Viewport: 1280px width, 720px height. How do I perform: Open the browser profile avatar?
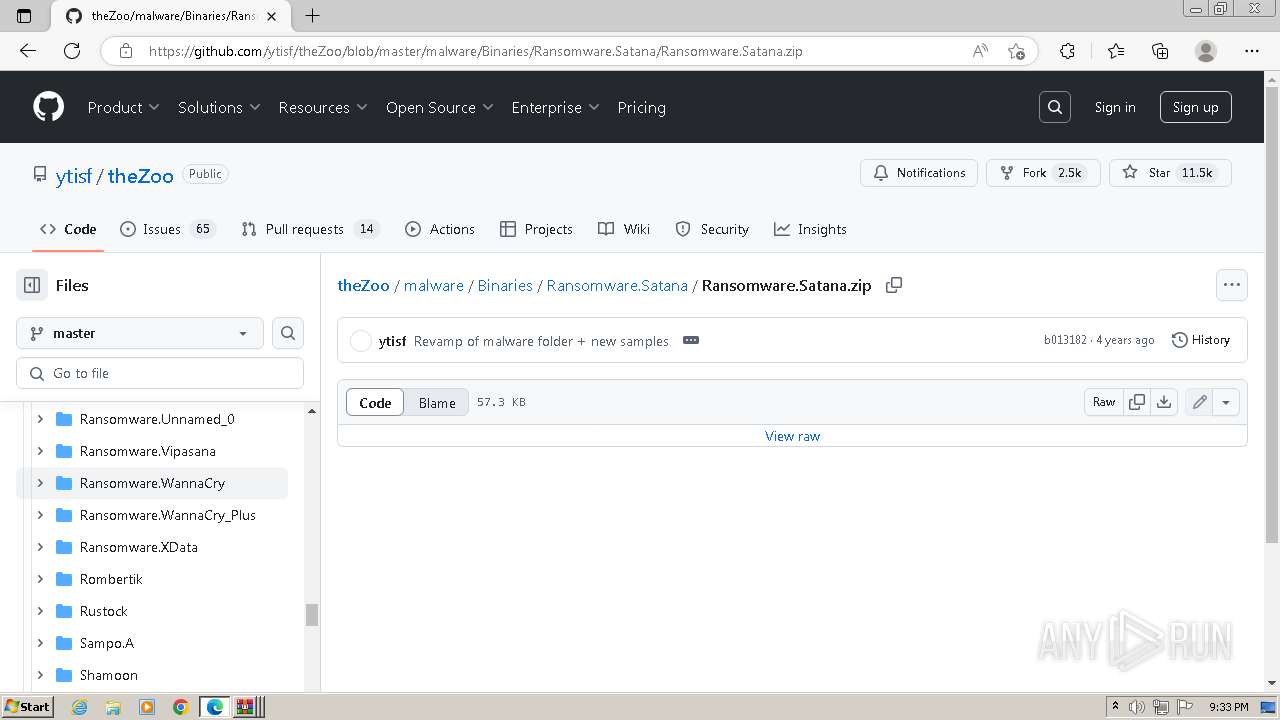click(1206, 51)
